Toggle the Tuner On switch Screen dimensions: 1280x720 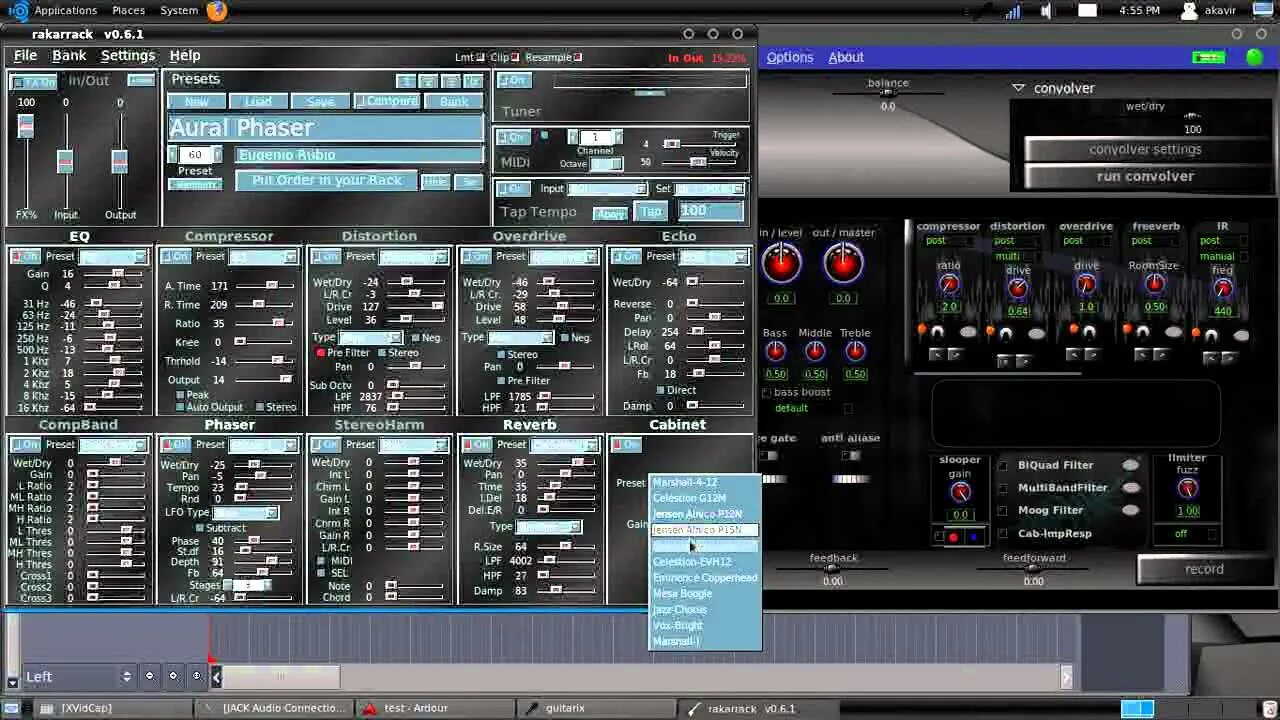click(512, 80)
